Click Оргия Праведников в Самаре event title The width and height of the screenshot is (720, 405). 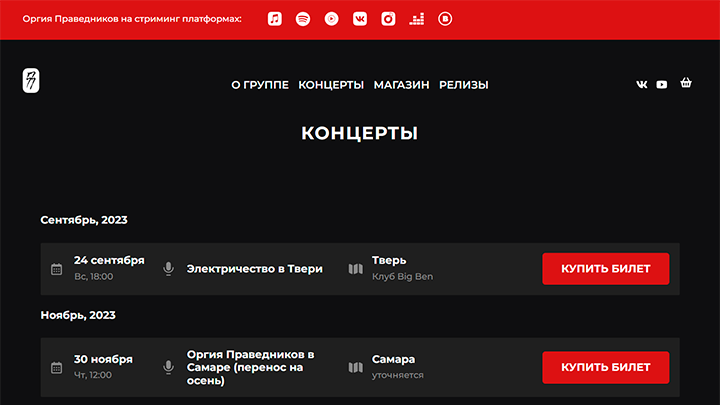(251, 367)
